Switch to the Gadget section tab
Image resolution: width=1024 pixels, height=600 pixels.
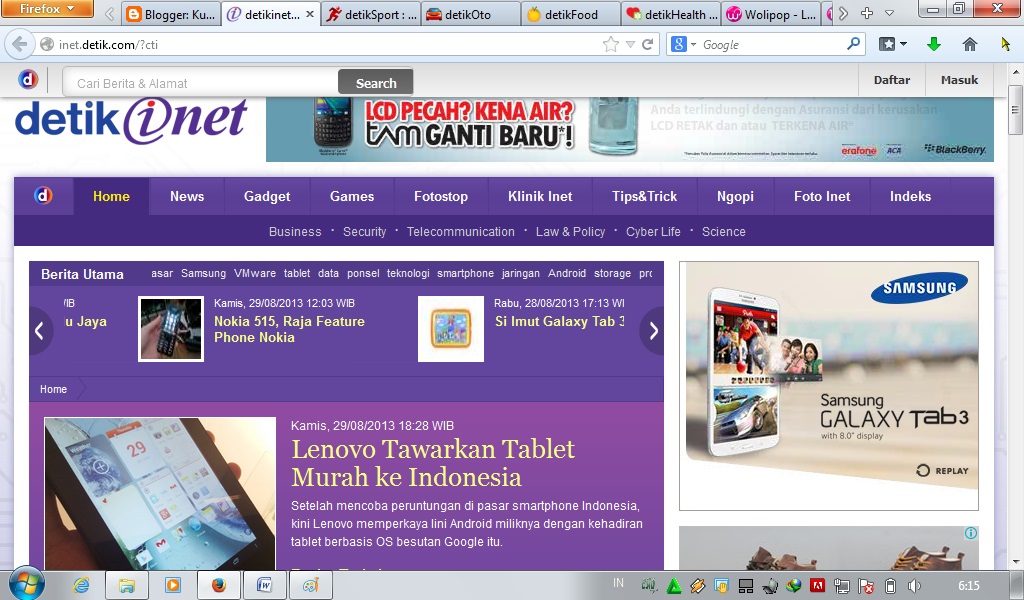(266, 196)
